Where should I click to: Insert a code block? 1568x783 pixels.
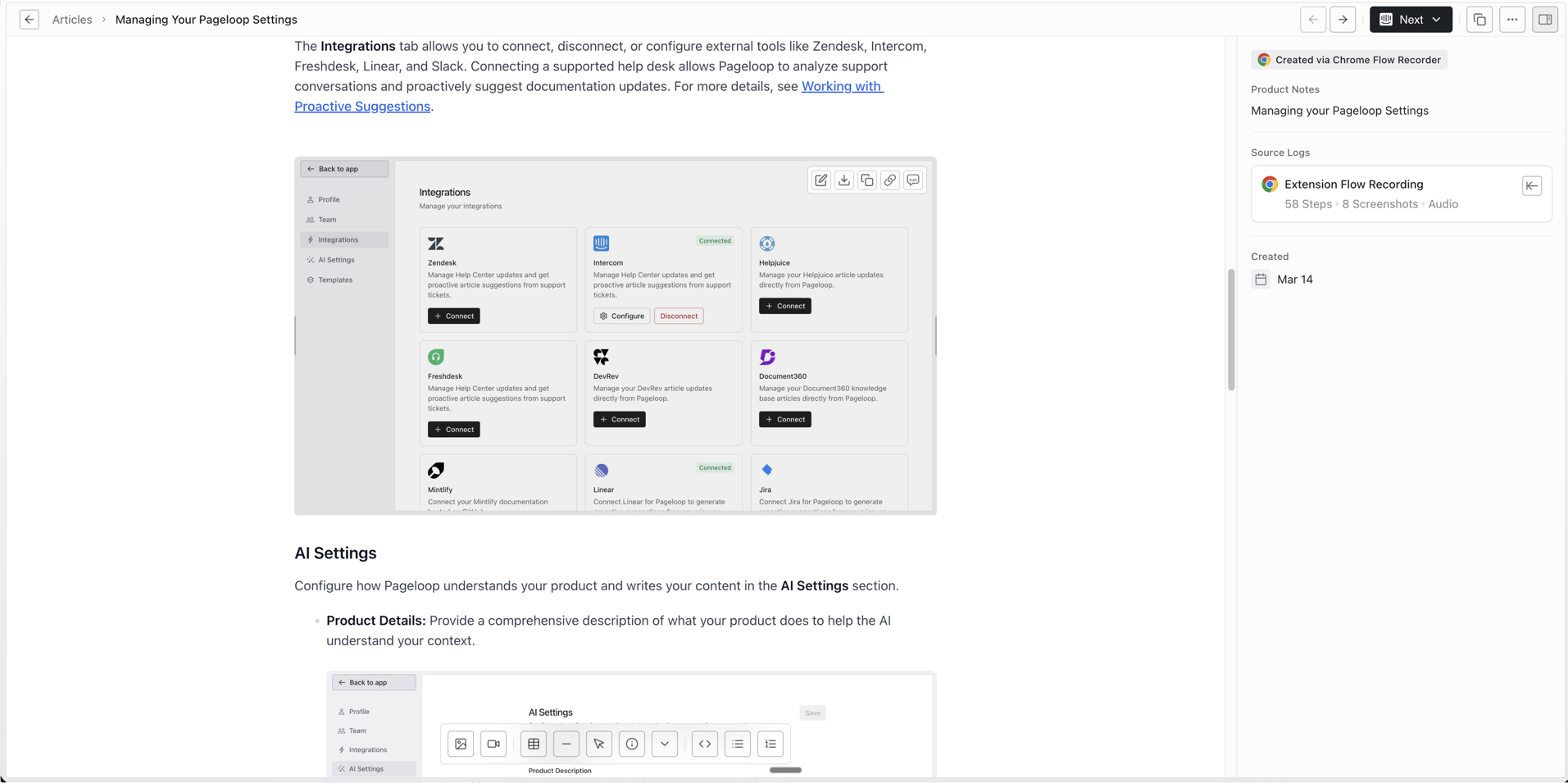(705, 744)
